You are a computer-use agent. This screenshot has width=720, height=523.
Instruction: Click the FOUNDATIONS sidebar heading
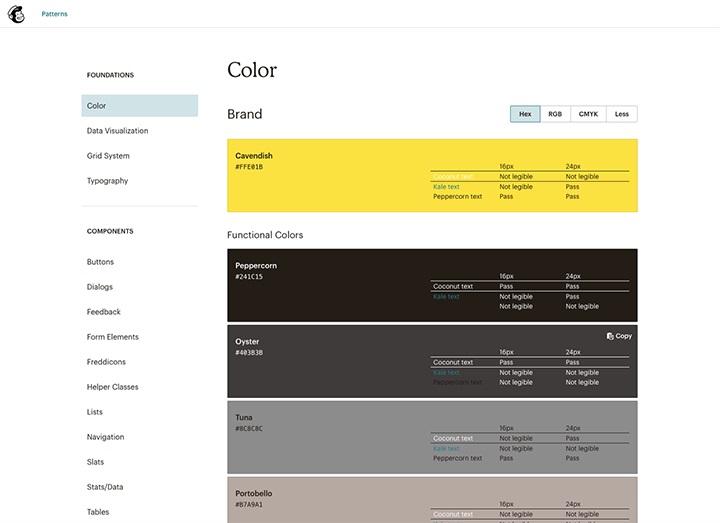click(x=110, y=75)
